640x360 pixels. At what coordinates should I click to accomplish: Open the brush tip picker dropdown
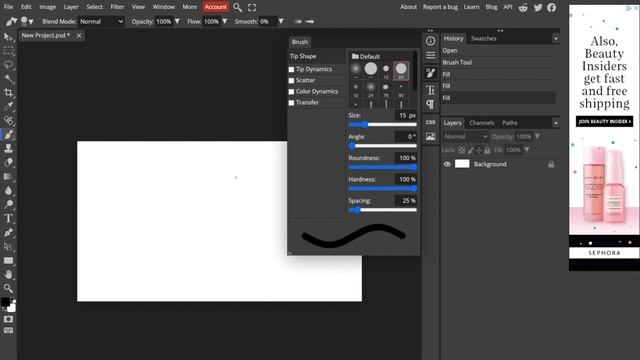[x=27, y=21]
